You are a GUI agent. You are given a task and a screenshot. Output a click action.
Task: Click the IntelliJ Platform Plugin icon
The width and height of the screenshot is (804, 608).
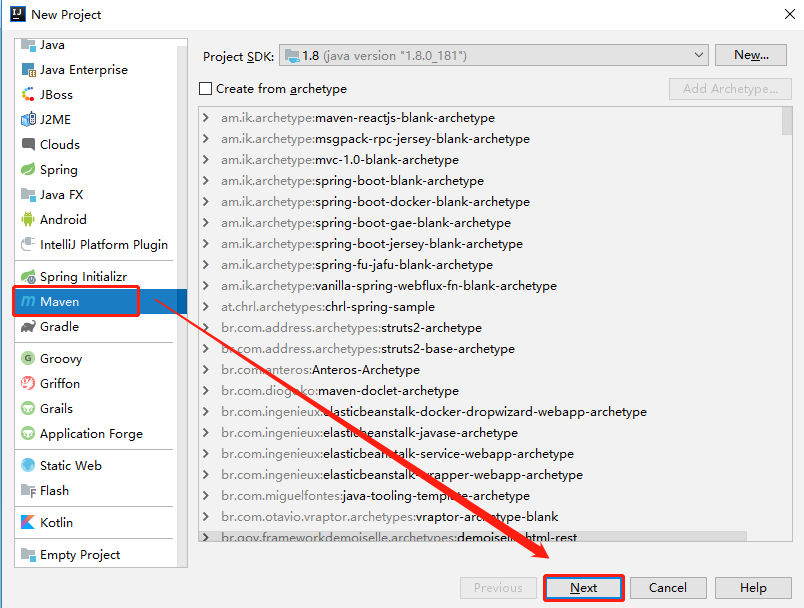click(x=28, y=244)
